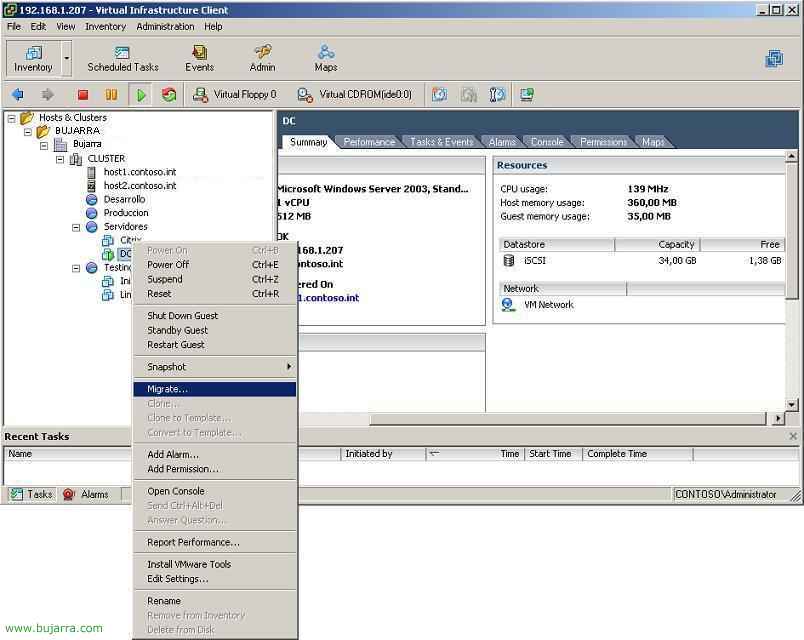Collapse the Hosts & Clusters tree node
The width and height of the screenshot is (804, 640).
pos(11,118)
